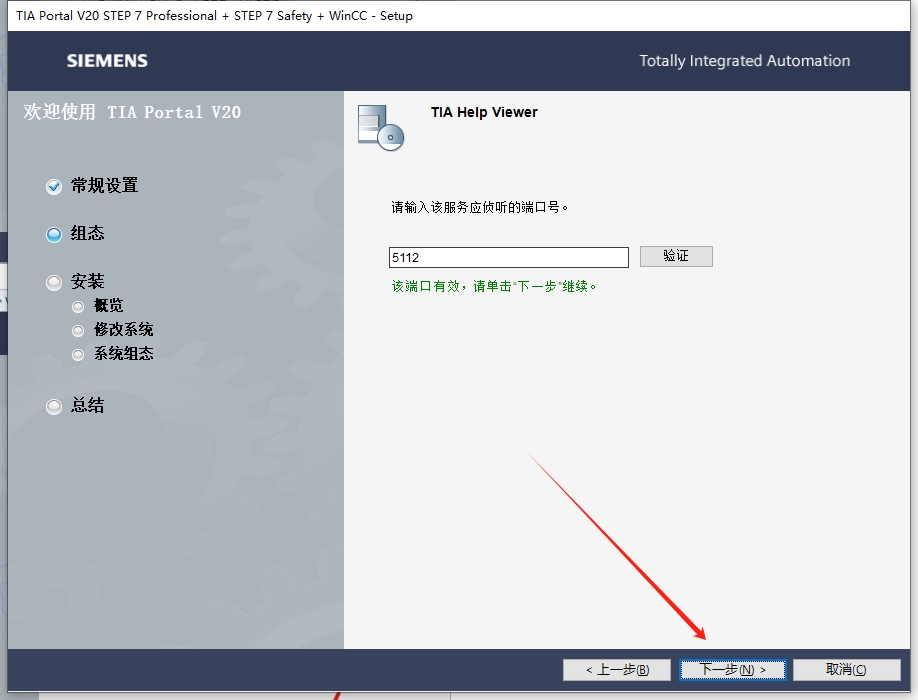918x700 pixels.
Task: Select the 组态 step label
Action: click(x=88, y=233)
